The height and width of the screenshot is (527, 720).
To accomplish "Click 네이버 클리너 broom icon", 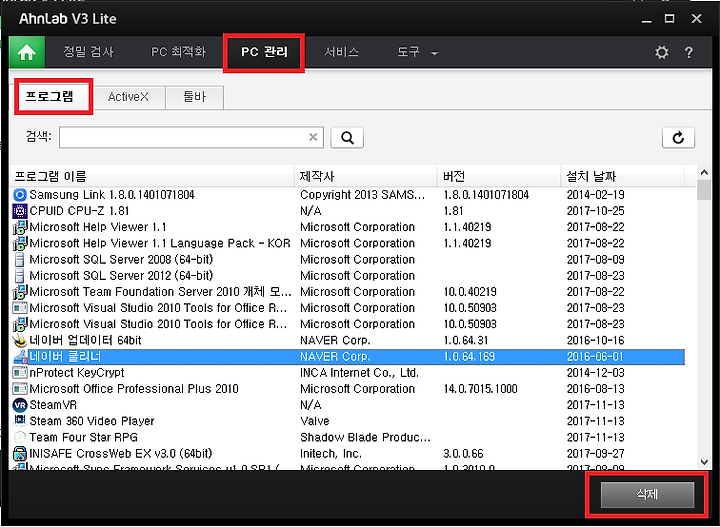I will (x=21, y=357).
